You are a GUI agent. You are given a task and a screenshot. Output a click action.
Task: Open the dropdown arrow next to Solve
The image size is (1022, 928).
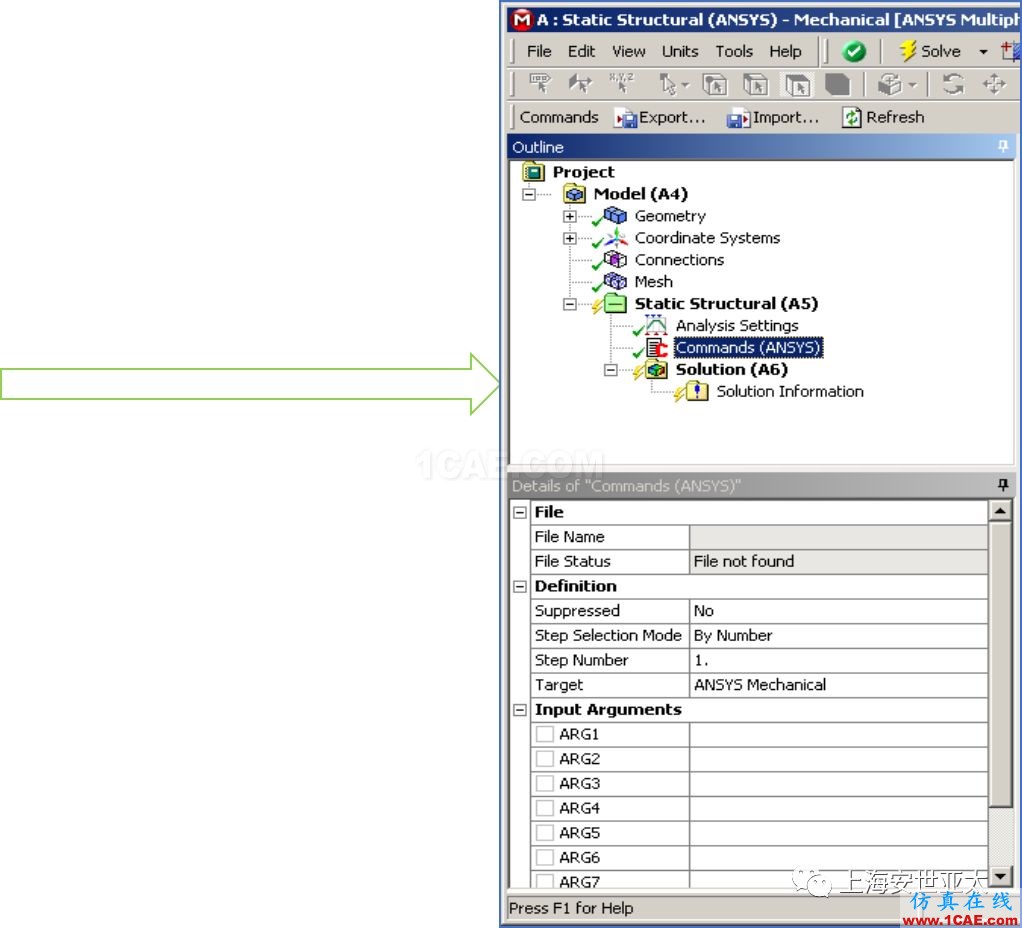pyautogui.click(x=983, y=51)
